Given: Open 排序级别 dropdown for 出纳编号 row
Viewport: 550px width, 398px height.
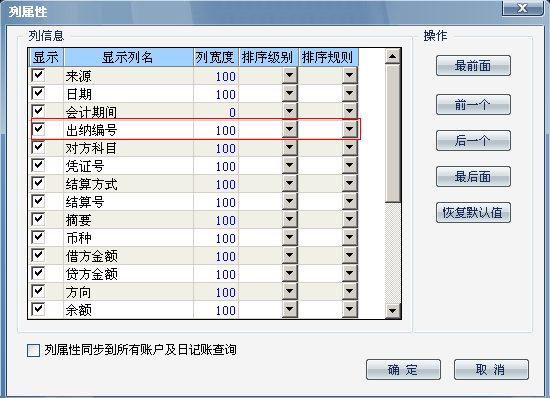Looking at the screenshot, I should 290,129.
